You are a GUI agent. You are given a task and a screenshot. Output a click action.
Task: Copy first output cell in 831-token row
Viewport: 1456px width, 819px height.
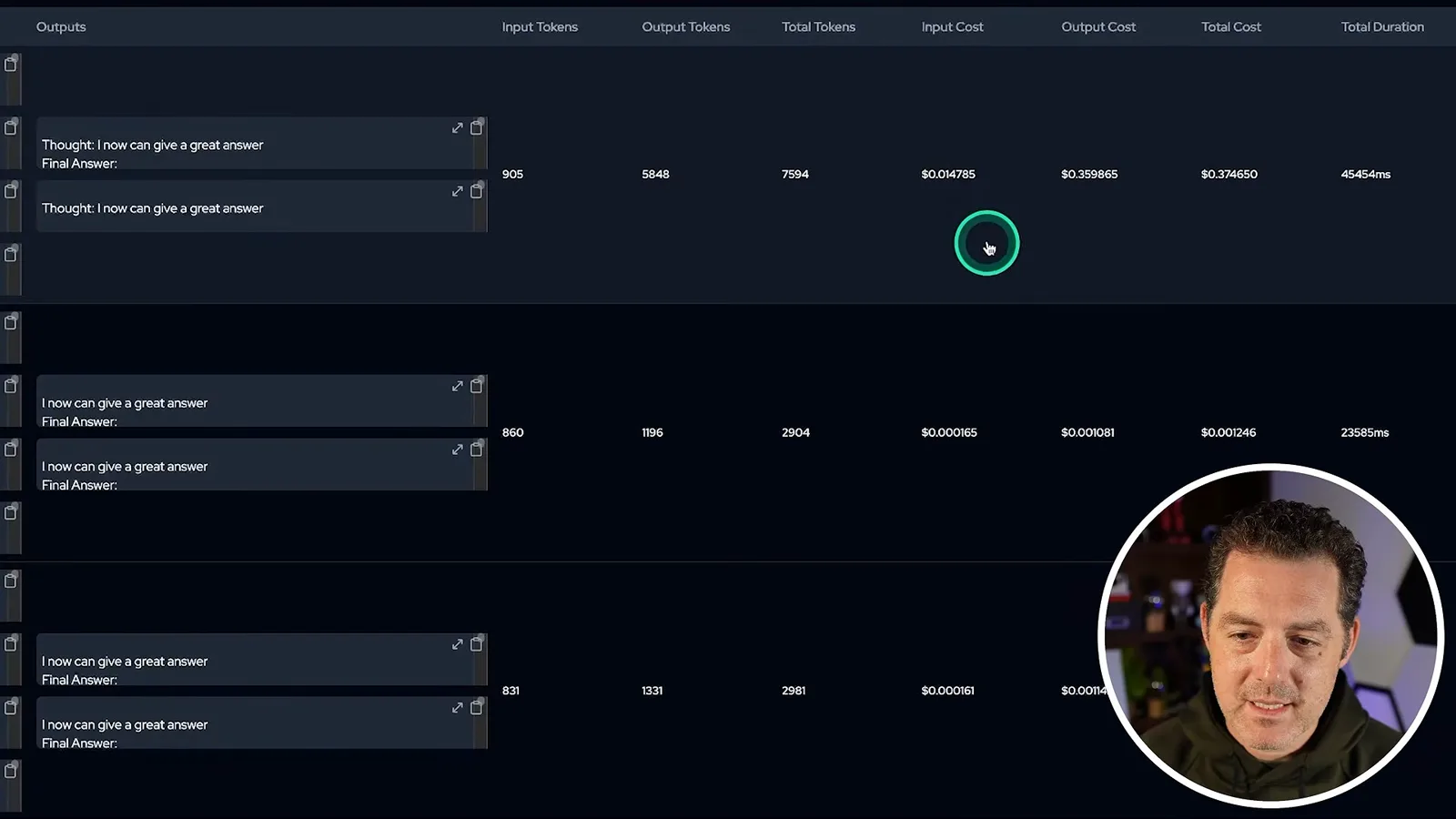(476, 644)
